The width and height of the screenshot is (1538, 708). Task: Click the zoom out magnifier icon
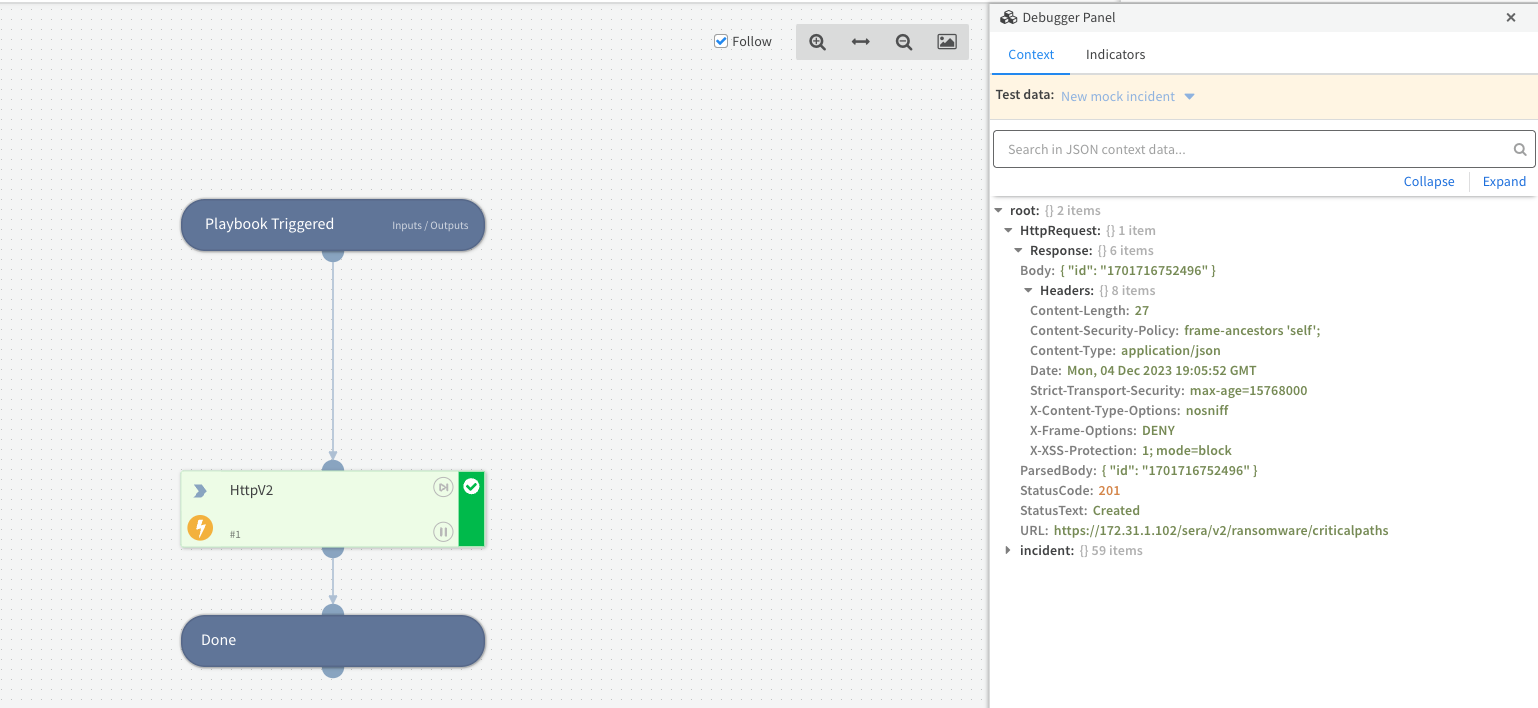pos(903,42)
